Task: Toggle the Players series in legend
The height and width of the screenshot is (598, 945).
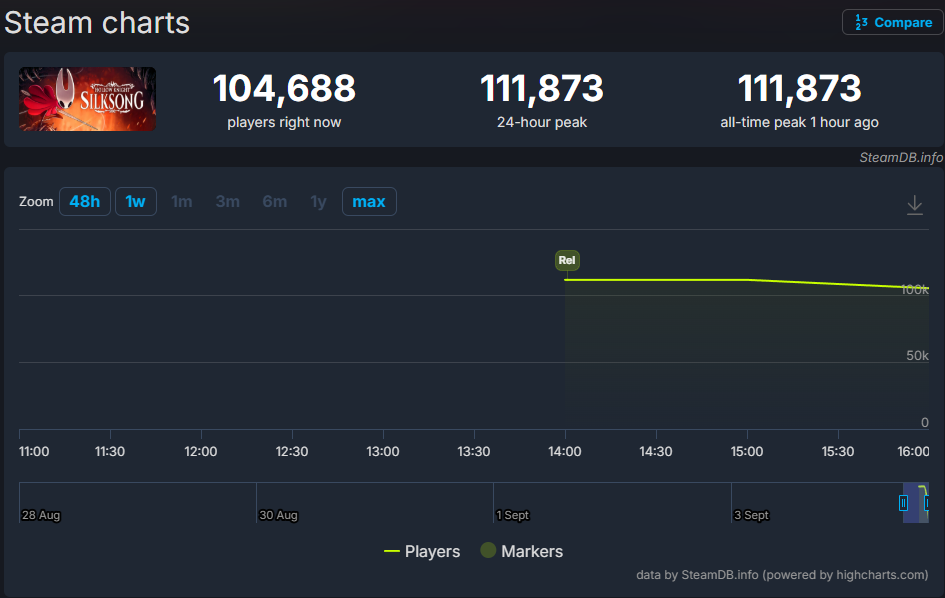Action: point(422,551)
